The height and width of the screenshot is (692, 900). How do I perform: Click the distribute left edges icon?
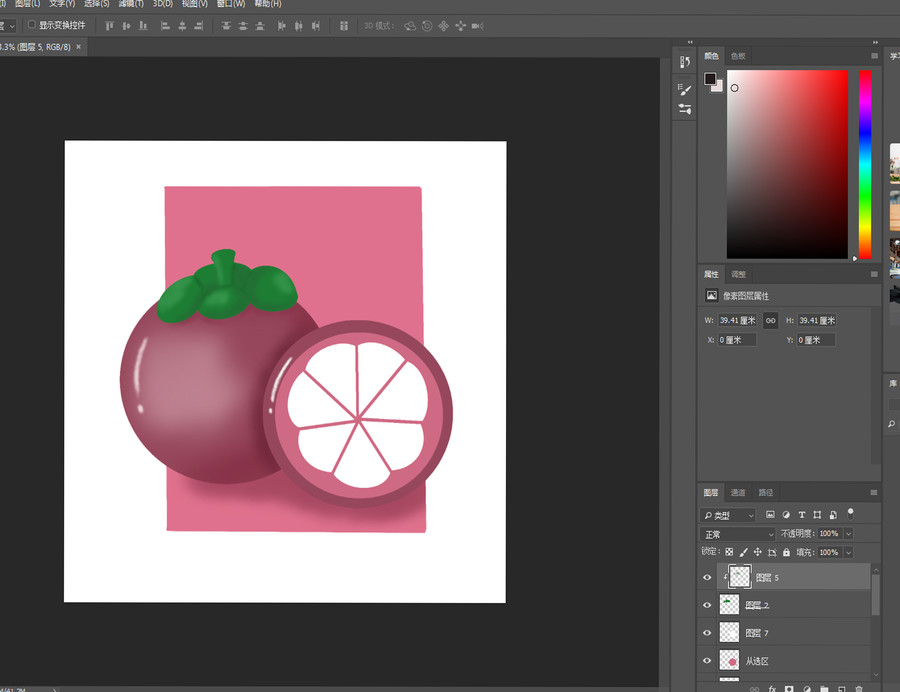point(282,26)
